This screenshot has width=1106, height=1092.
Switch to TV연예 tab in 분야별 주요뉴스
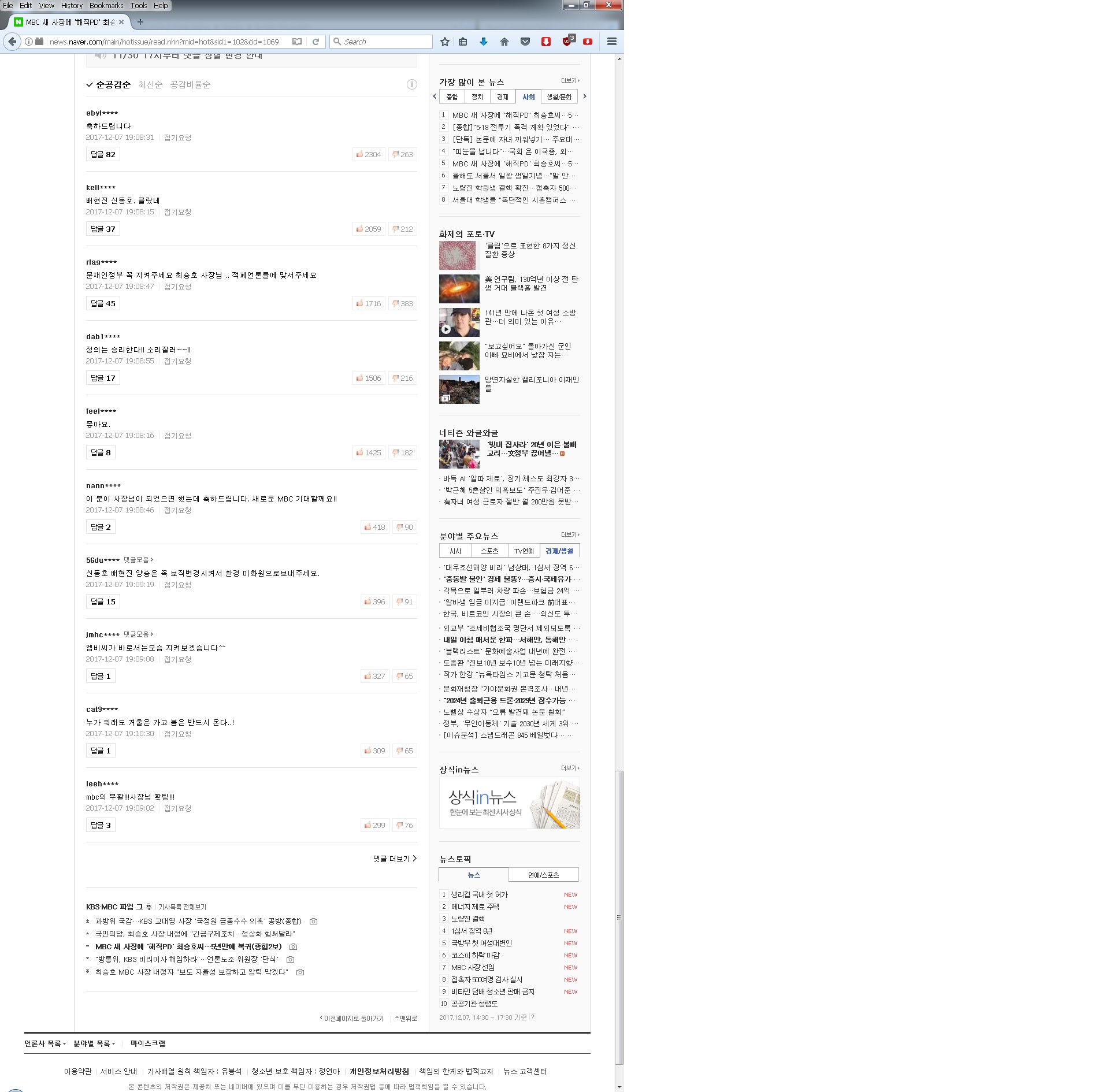(x=524, y=551)
